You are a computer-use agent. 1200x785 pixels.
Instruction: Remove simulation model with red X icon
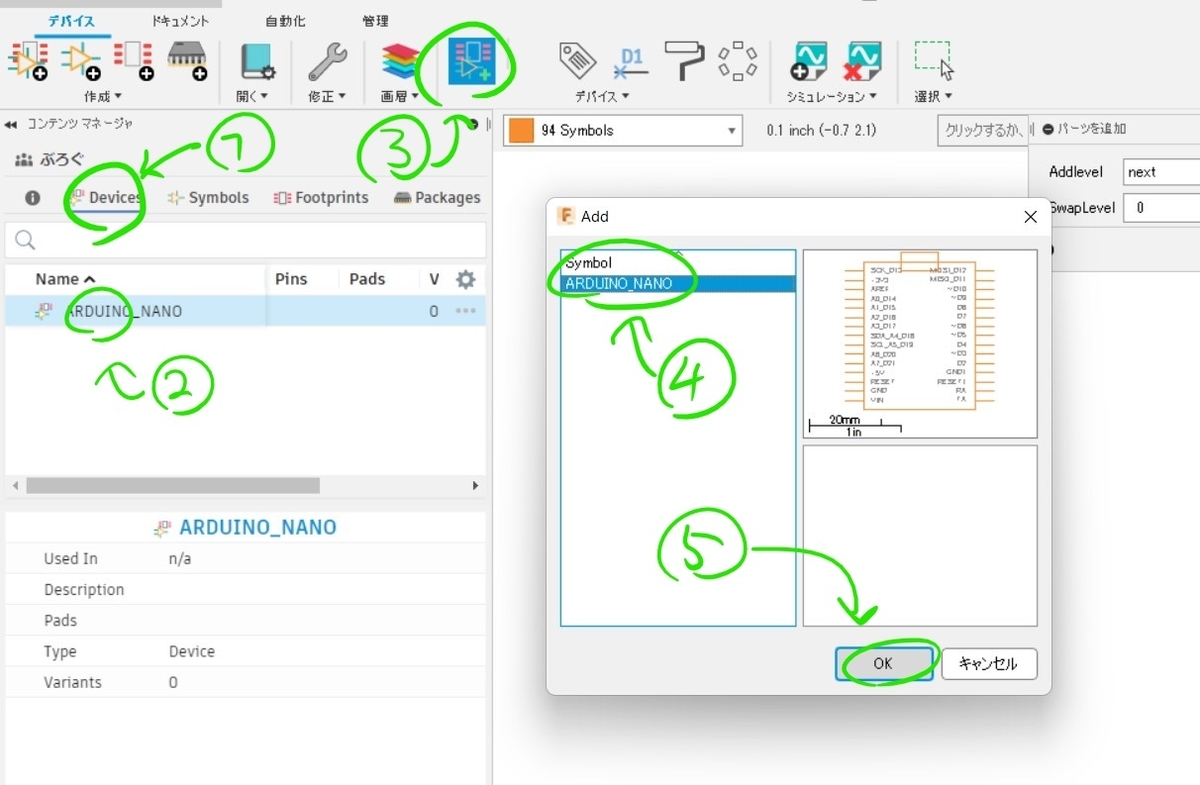point(861,61)
